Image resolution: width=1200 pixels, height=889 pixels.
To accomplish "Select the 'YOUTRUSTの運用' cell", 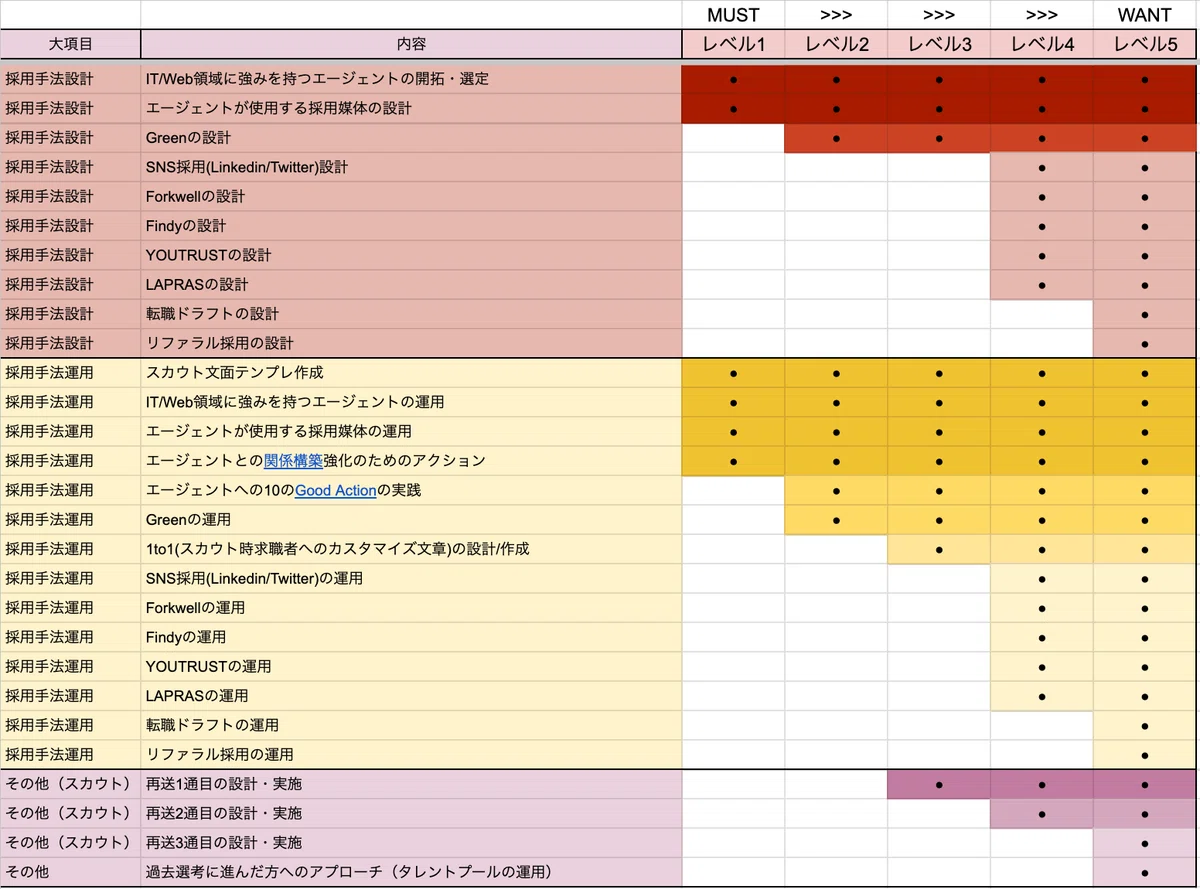I will pos(411,666).
